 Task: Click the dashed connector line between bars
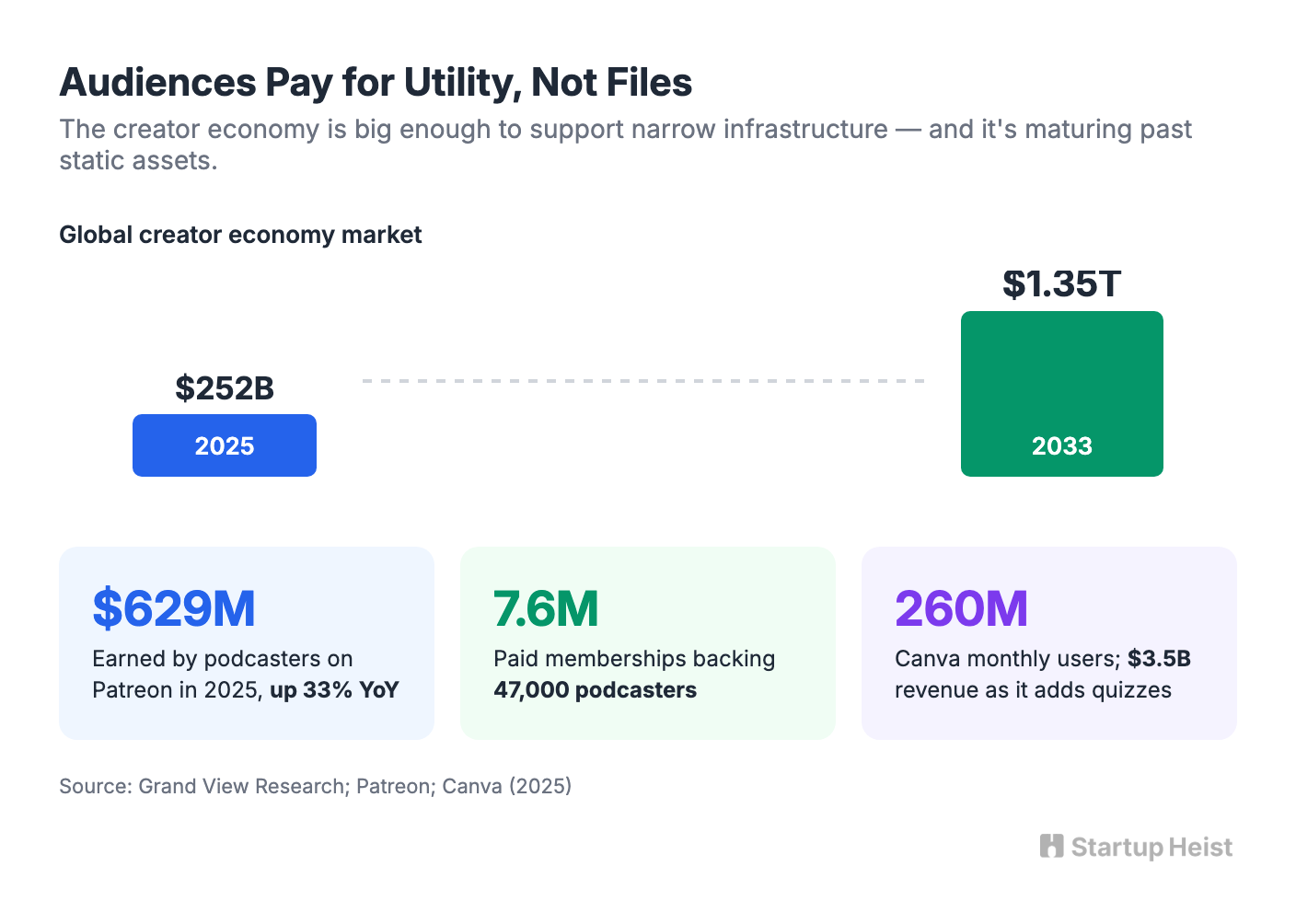(643, 380)
